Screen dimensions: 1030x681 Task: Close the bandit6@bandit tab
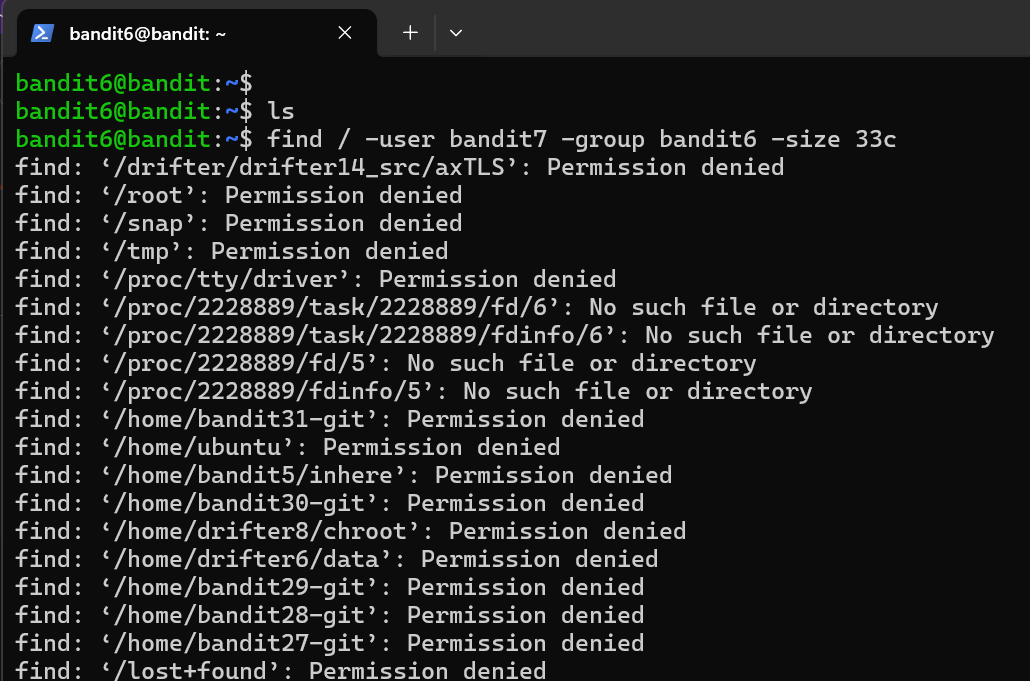(345, 33)
